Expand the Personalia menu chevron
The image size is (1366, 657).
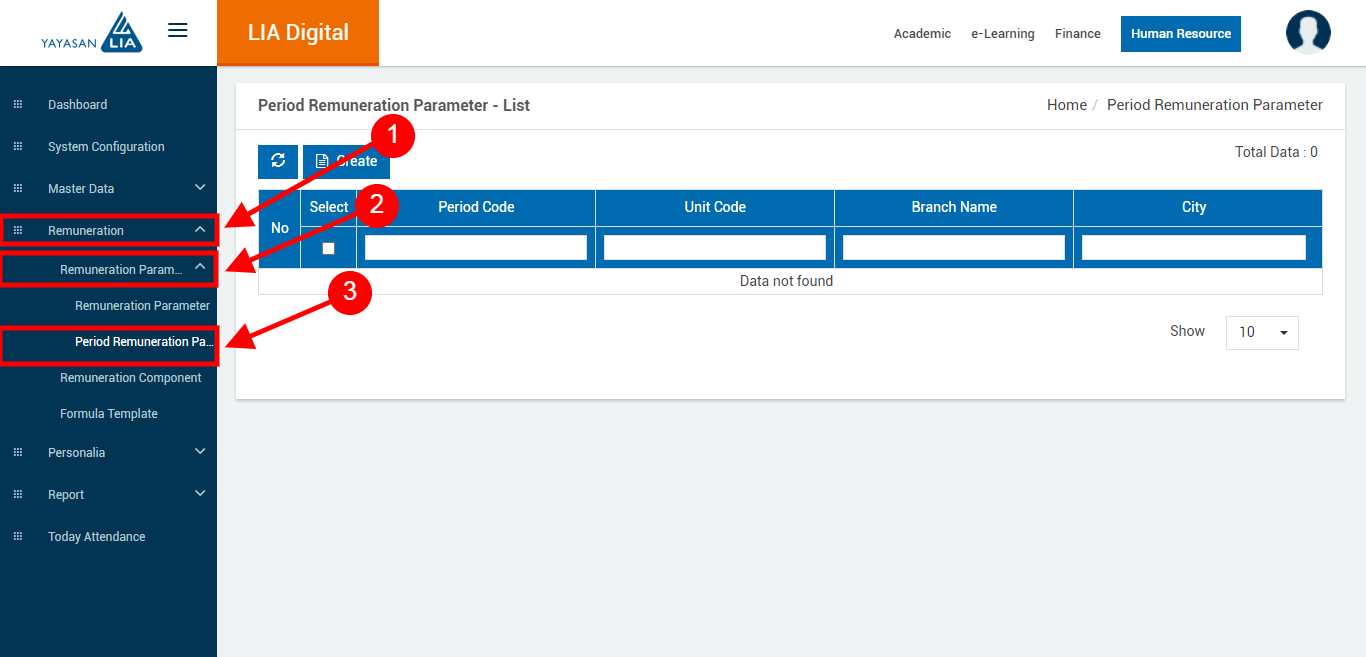pos(200,452)
